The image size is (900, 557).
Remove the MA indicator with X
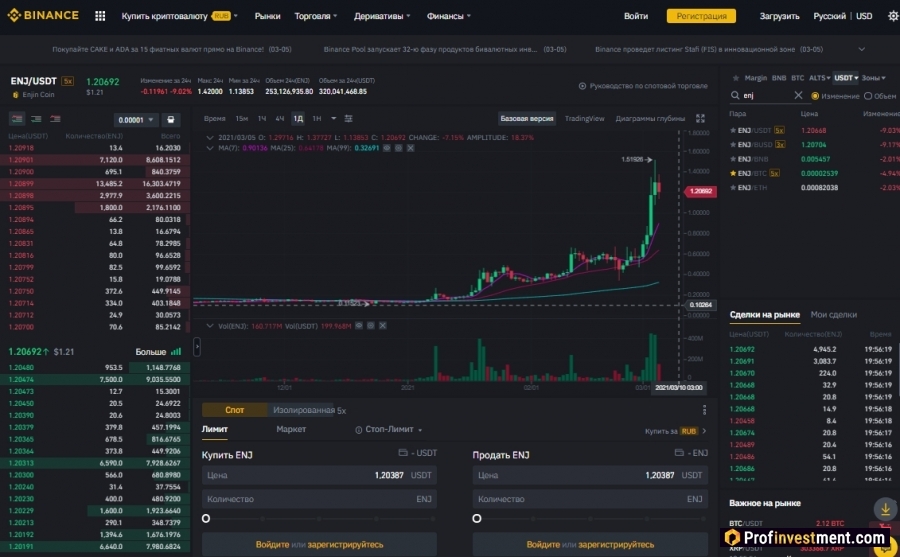pos(410,148)
